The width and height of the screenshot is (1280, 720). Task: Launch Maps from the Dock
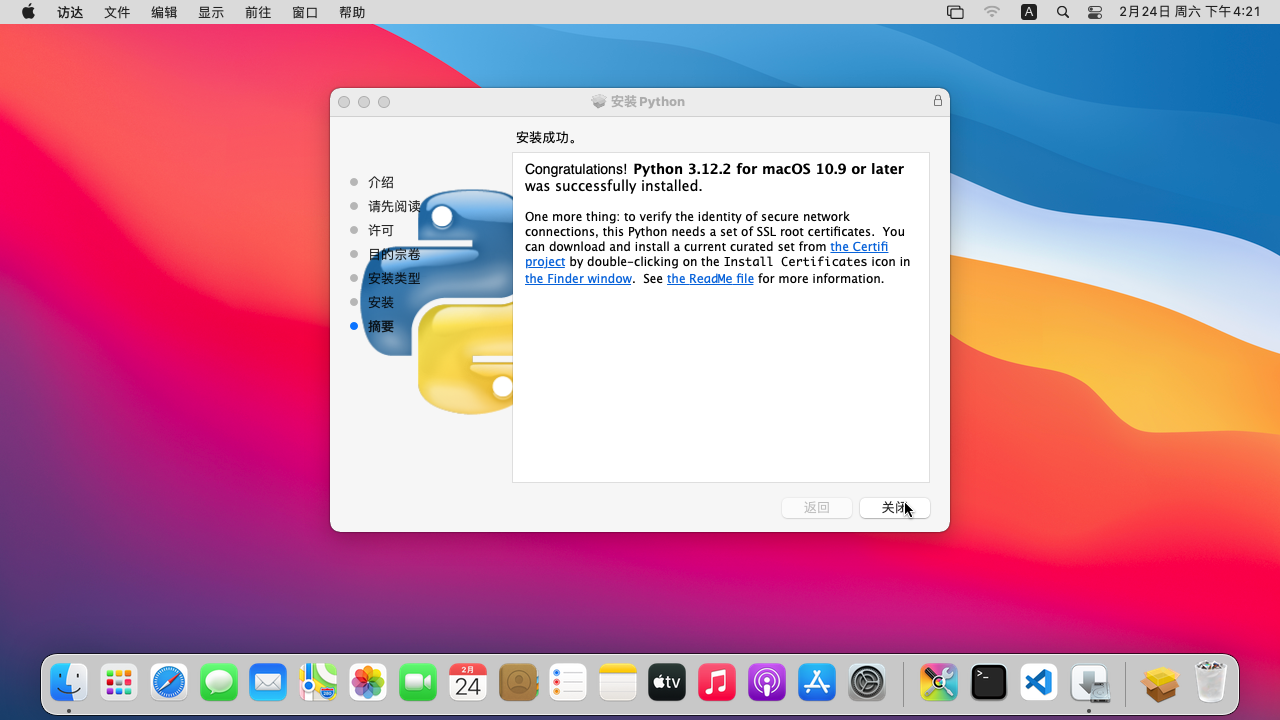coord(318,683)
